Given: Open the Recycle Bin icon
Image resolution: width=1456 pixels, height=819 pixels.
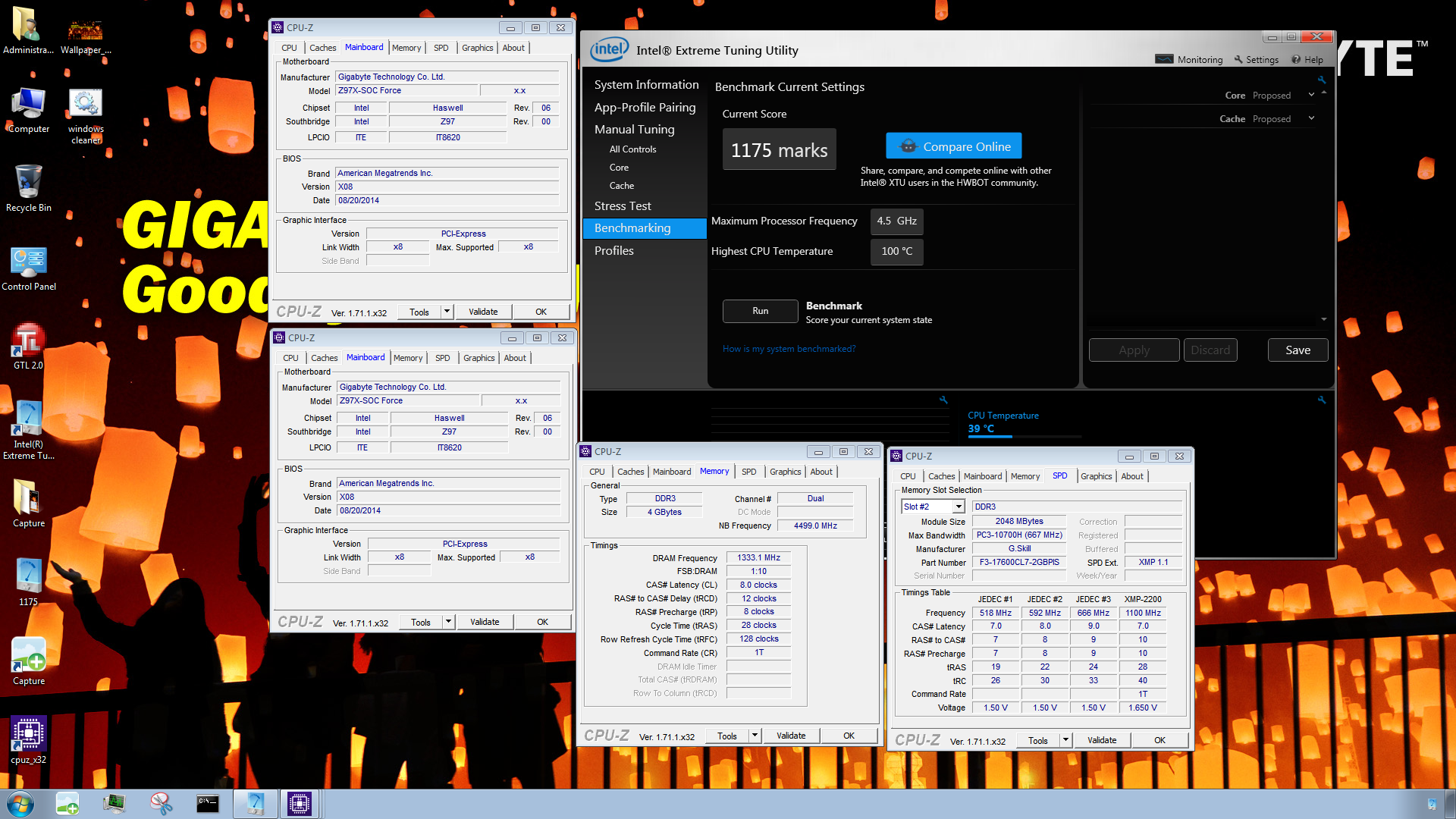Looking at the screenshot, I should [28, 188].
